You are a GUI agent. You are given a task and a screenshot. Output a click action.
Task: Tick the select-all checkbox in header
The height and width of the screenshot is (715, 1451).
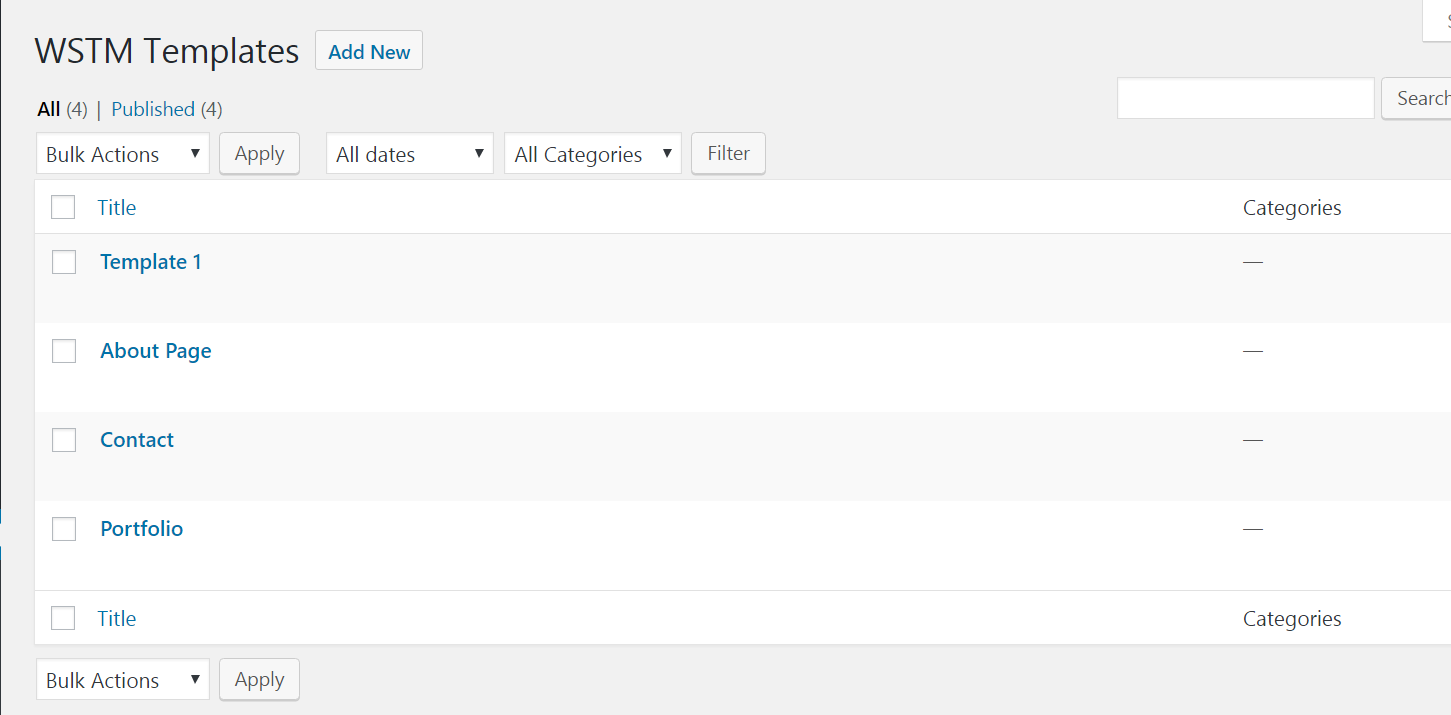[64, 208]
